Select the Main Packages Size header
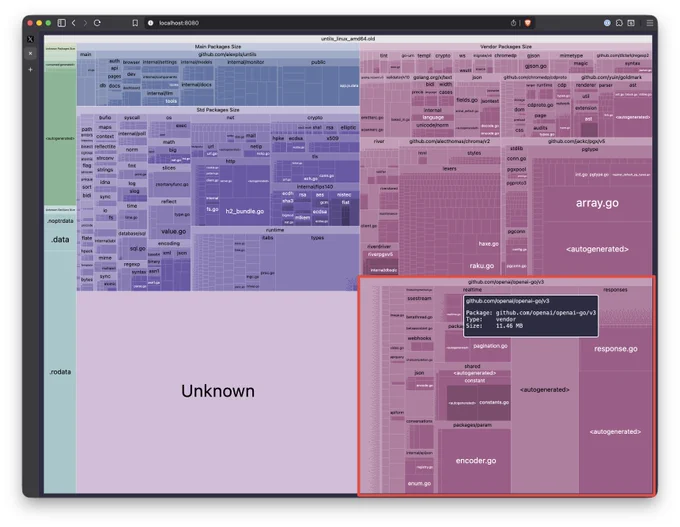680x527 pixels. pyautogui.click(x=218, y=46)
